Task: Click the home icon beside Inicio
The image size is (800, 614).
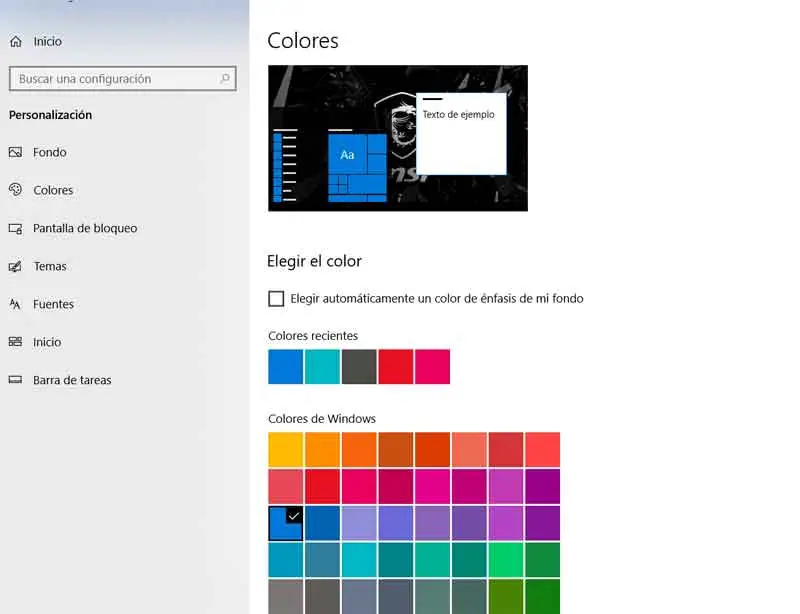Action: tap(15, 42)
